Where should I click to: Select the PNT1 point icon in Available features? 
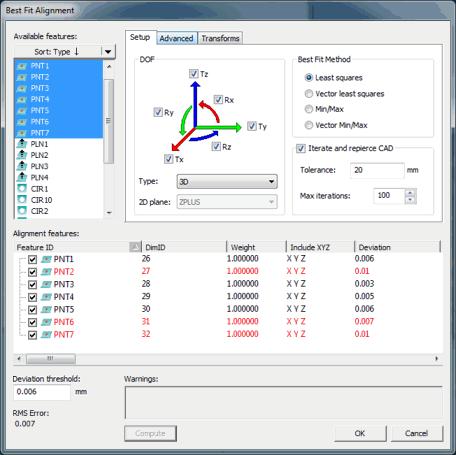22,66
